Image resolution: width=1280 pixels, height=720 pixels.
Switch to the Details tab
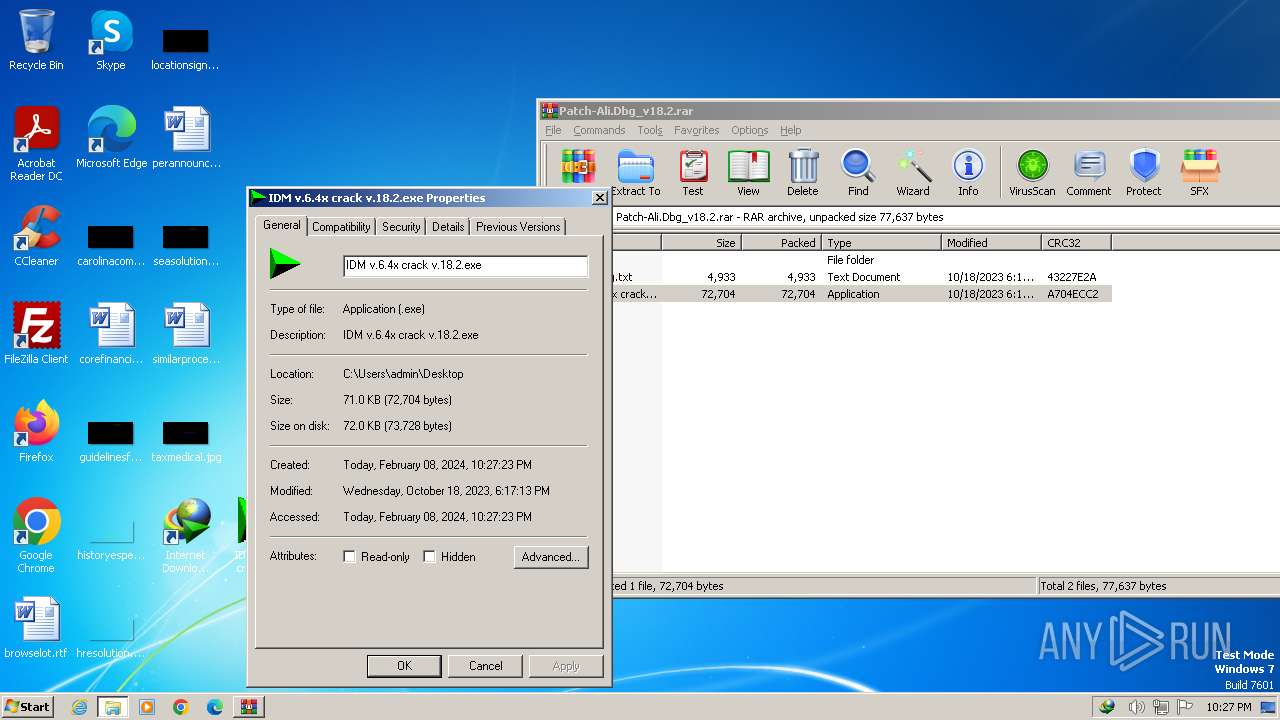tap(448, 227)
